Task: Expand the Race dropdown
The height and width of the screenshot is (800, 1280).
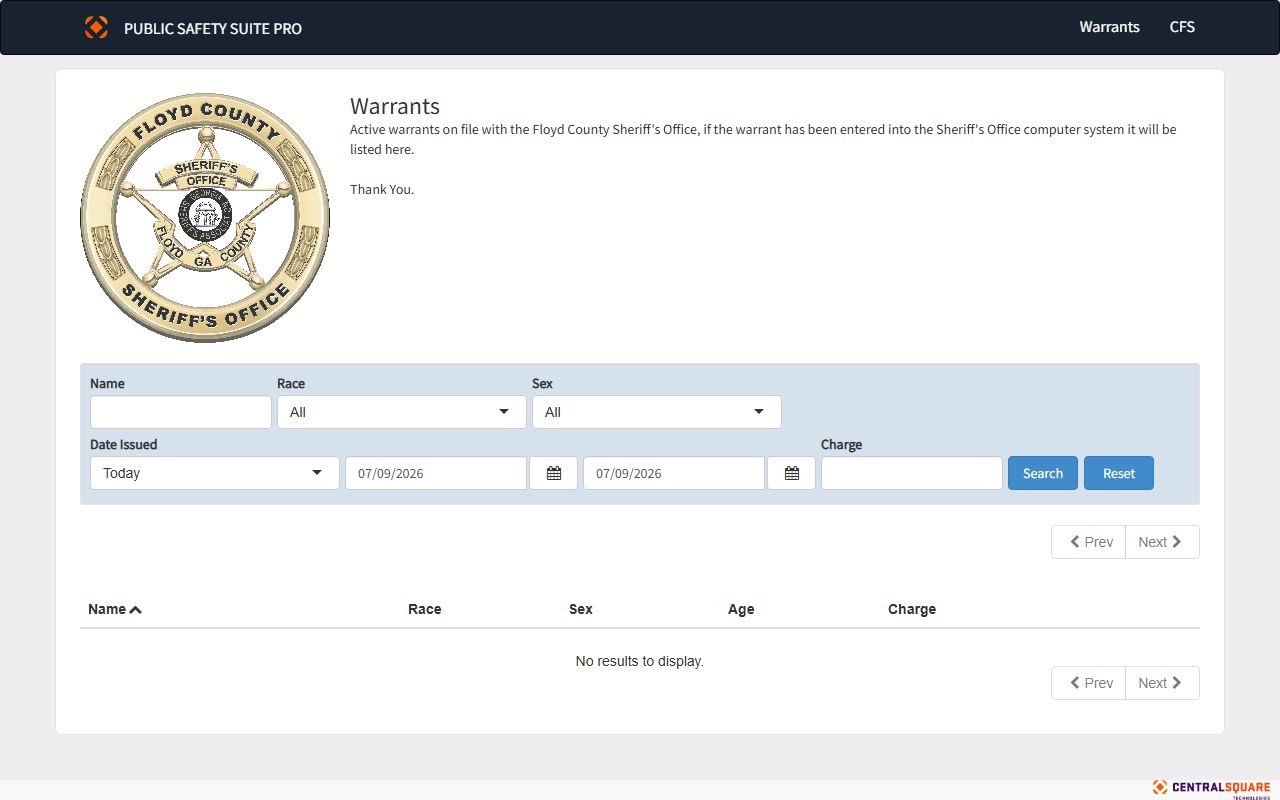Action: (x=402, y=412)
